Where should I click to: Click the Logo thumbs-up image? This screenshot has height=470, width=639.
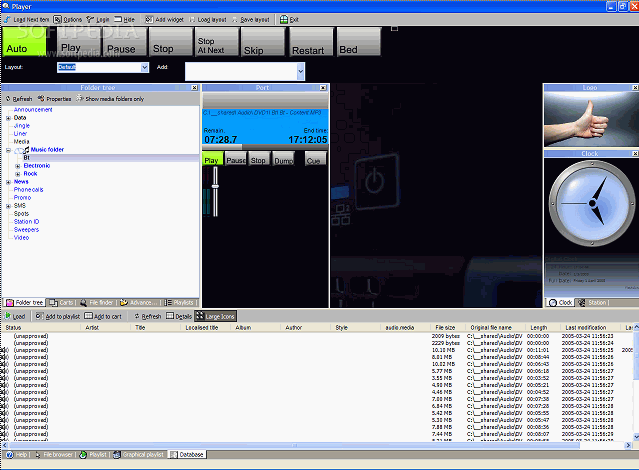pyautogui.click(x=591, y=119)
